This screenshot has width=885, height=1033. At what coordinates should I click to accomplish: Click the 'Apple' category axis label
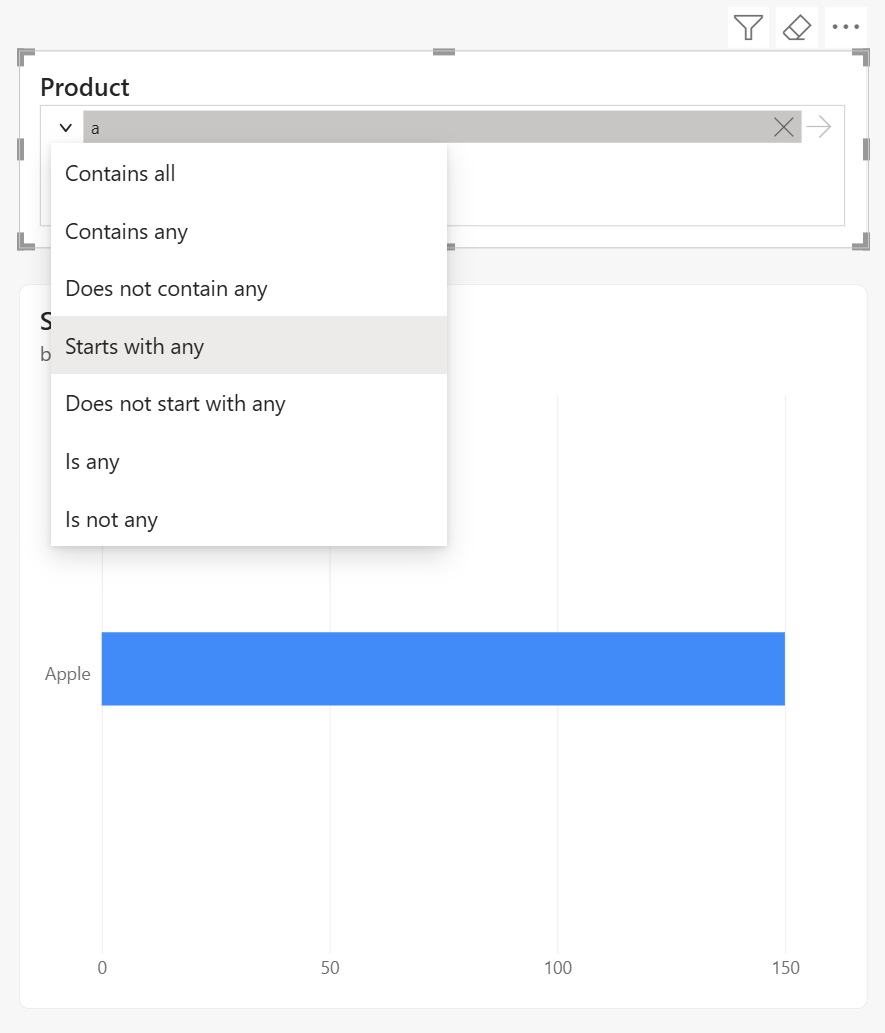[x=67, y=673]
